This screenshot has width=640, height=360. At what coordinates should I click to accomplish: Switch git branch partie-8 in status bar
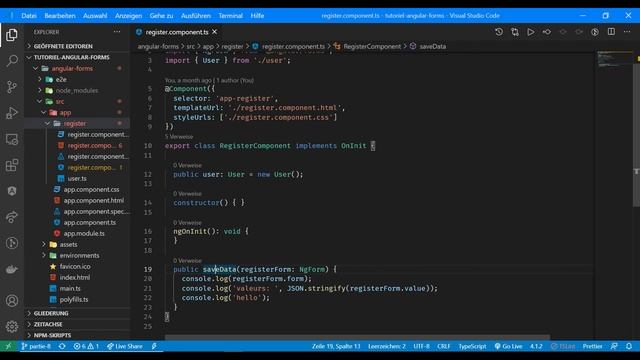(36, 346)
